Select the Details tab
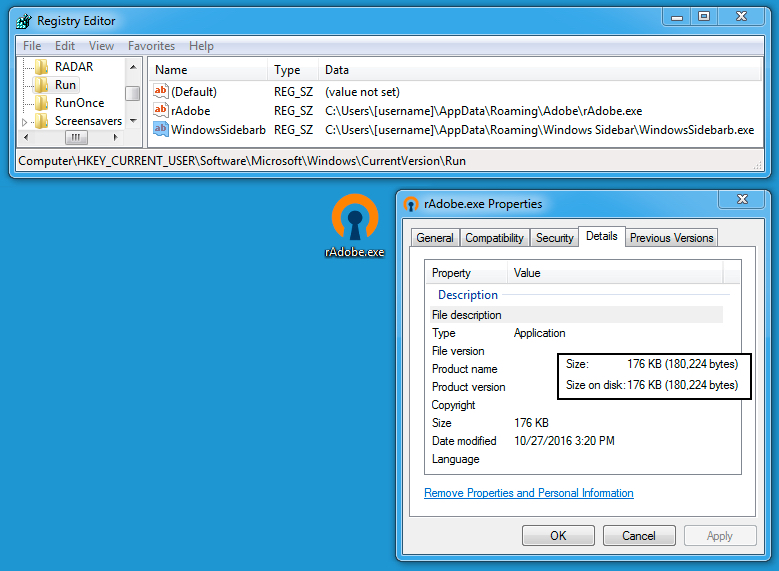 602,236
